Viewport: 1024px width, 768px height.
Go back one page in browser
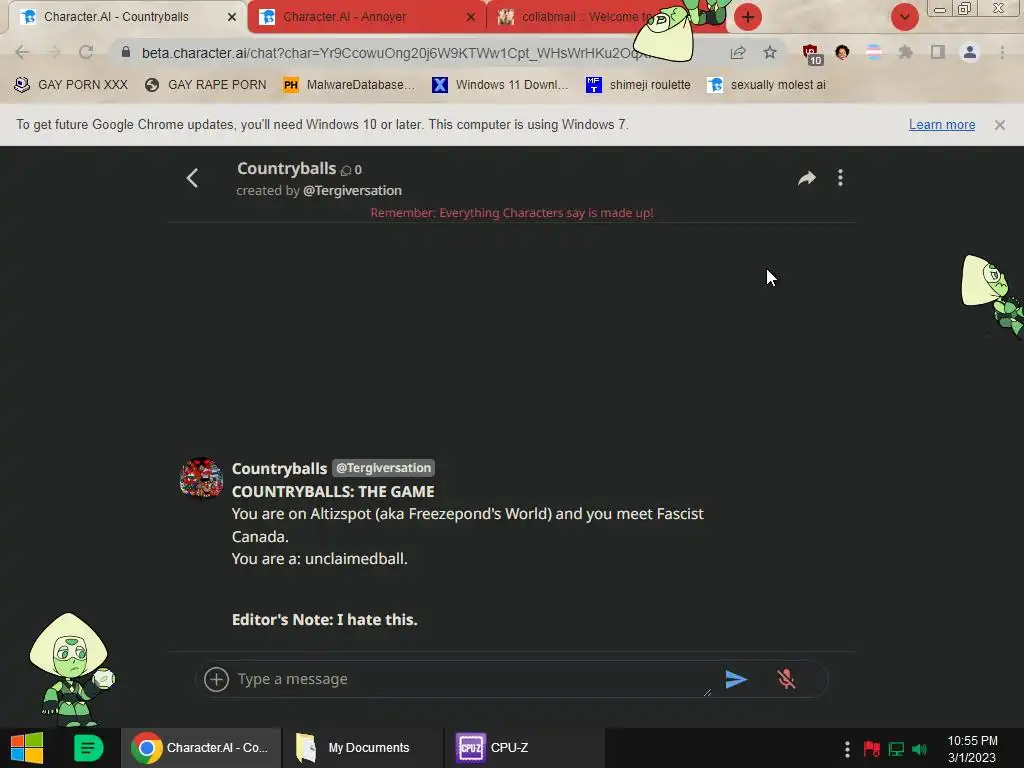pos(22,52)
